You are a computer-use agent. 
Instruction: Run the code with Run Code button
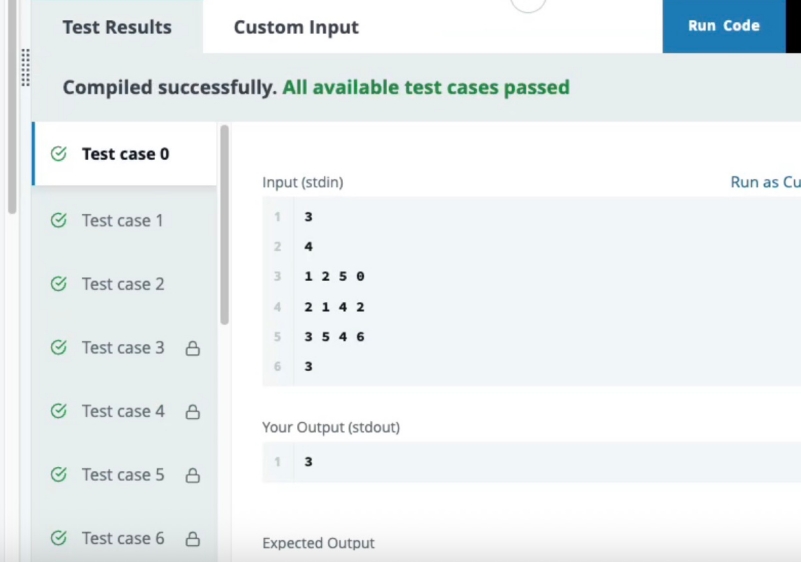(x=724, y=26)
